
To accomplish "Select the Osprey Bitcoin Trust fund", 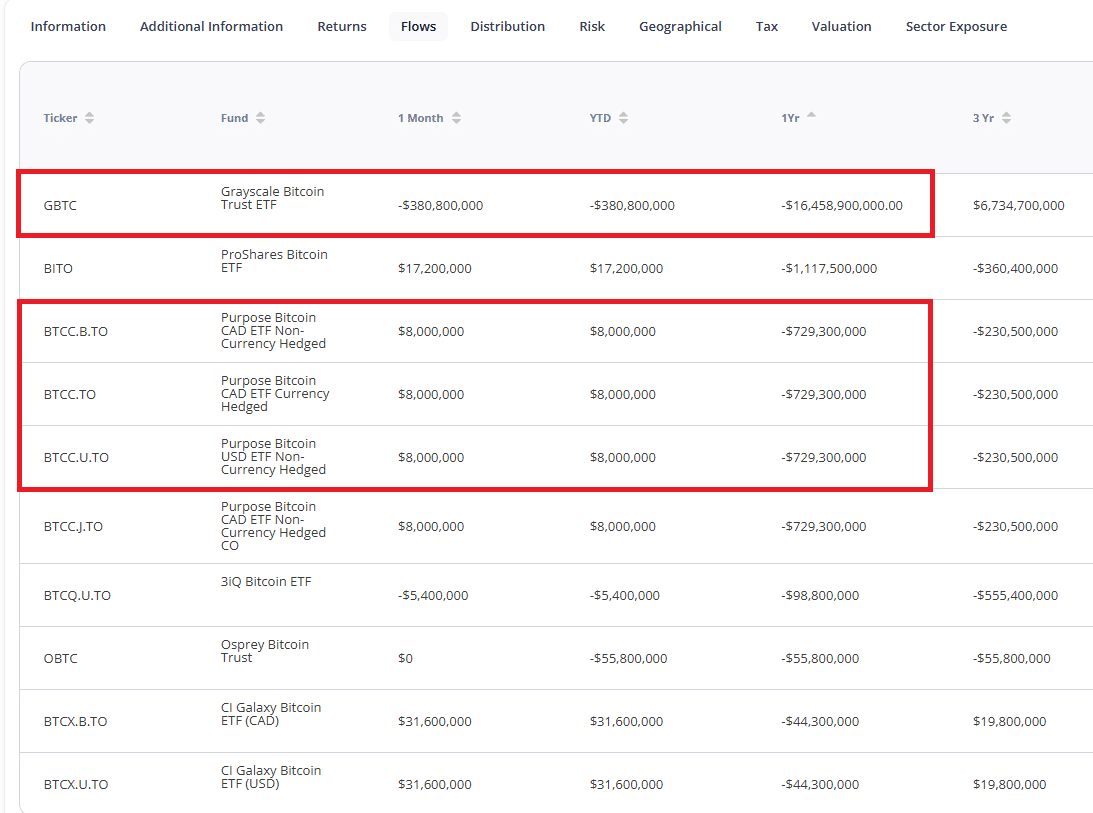I will (x=264, y=651).
